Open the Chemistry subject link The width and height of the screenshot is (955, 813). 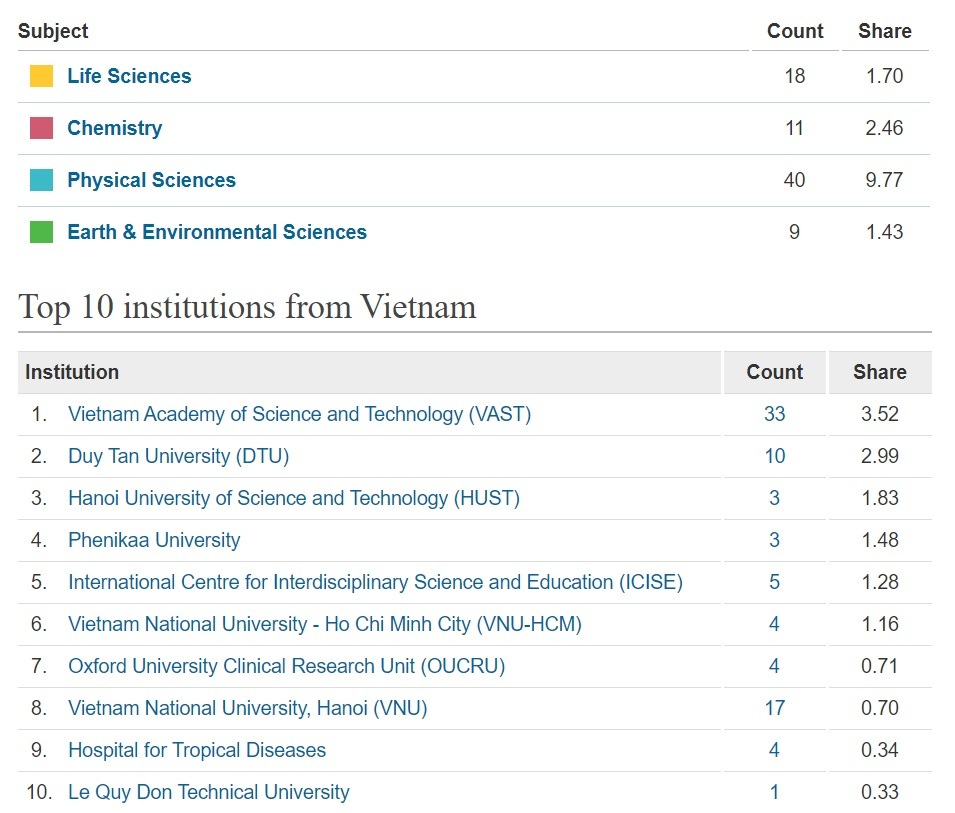point(114,128)
